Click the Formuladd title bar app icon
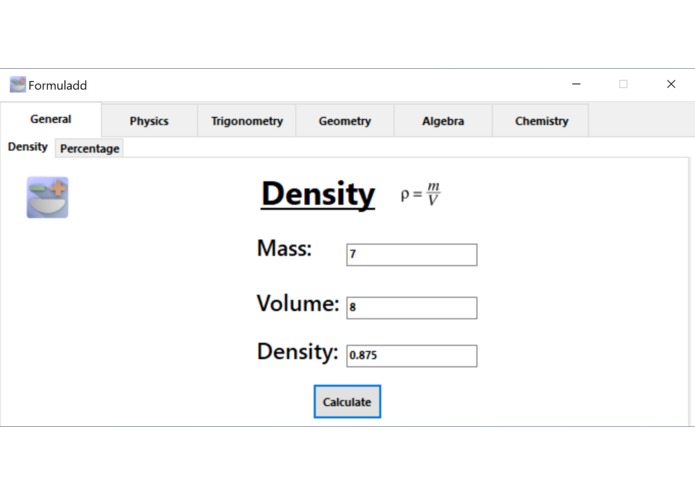The width and height of the screenshot is (695, 494). click(18, 84)
